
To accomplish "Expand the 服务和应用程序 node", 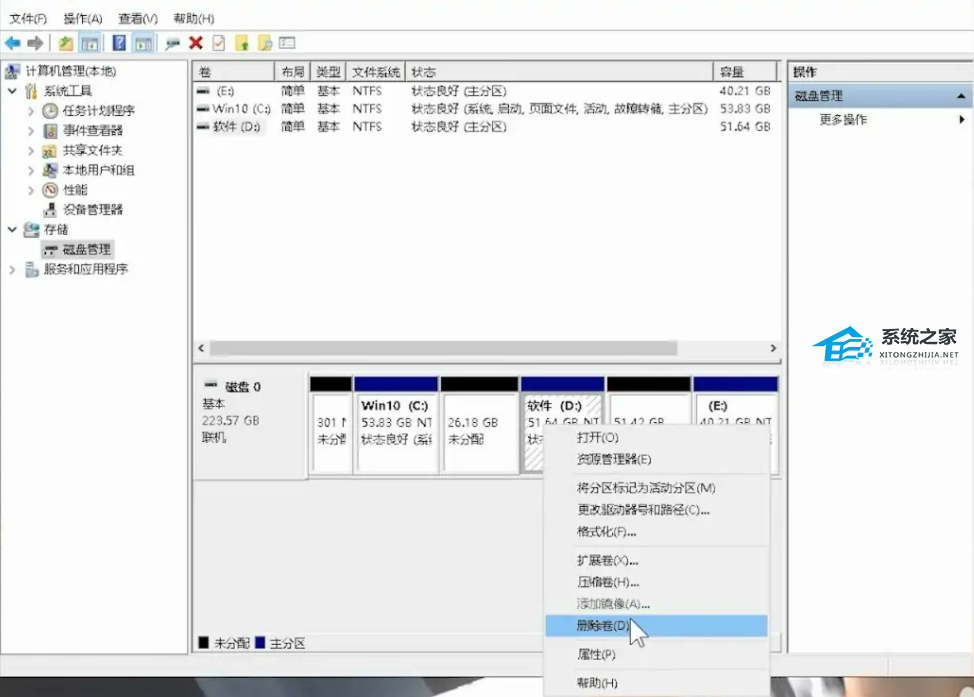I will point(12,270).
